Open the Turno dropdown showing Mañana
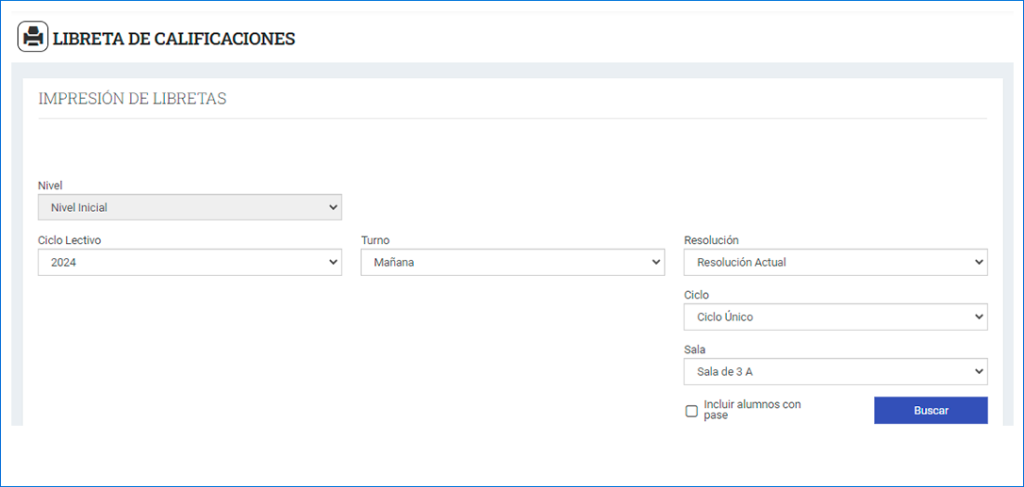The width and height of the screenshot is (1024, 487). (x=513, y=262)
